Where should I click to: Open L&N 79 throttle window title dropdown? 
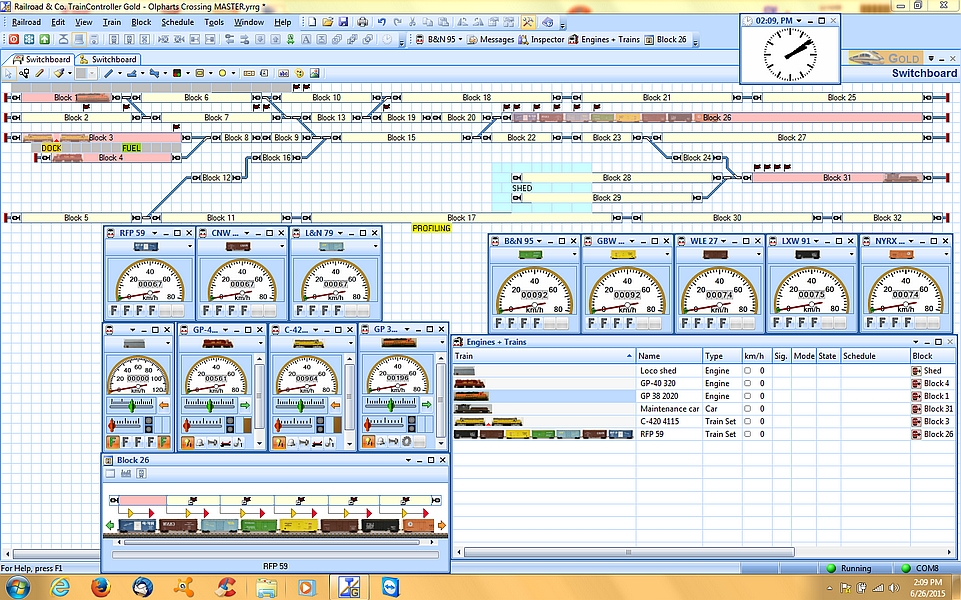(x=341, y=234)
